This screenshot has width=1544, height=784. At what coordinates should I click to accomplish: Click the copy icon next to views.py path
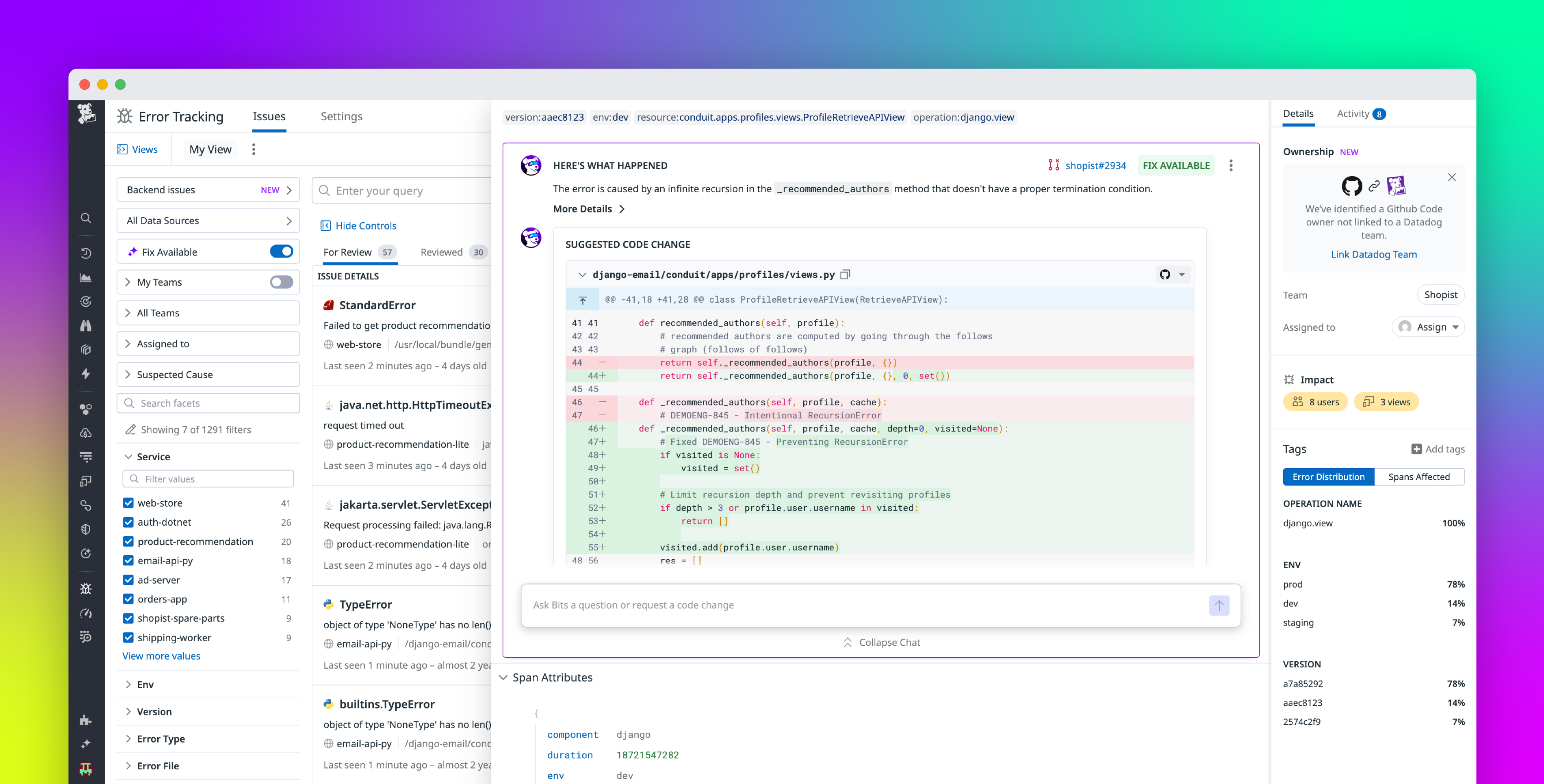(x=846, y=274)
